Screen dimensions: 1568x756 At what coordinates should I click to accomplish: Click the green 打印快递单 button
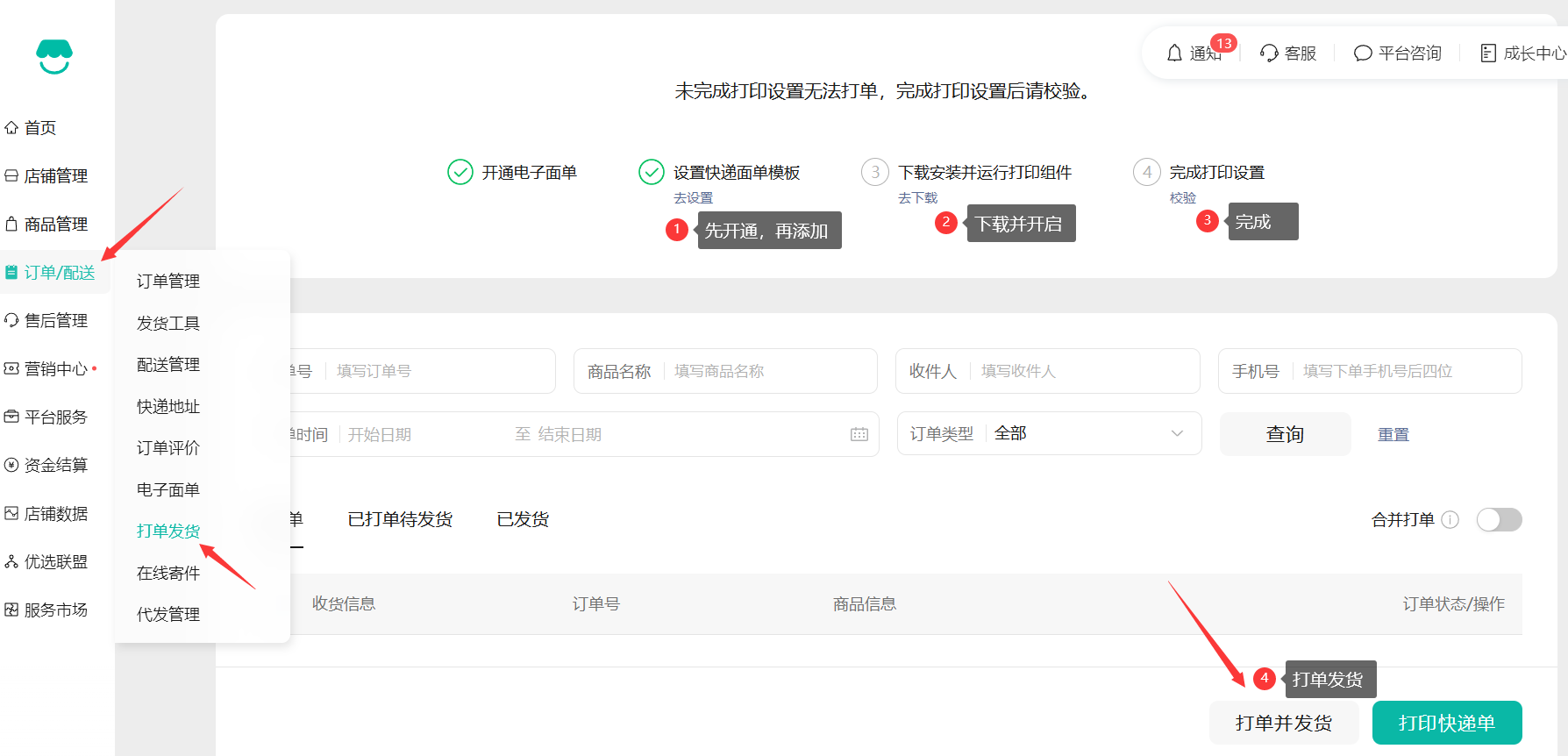pos(1446,723)
